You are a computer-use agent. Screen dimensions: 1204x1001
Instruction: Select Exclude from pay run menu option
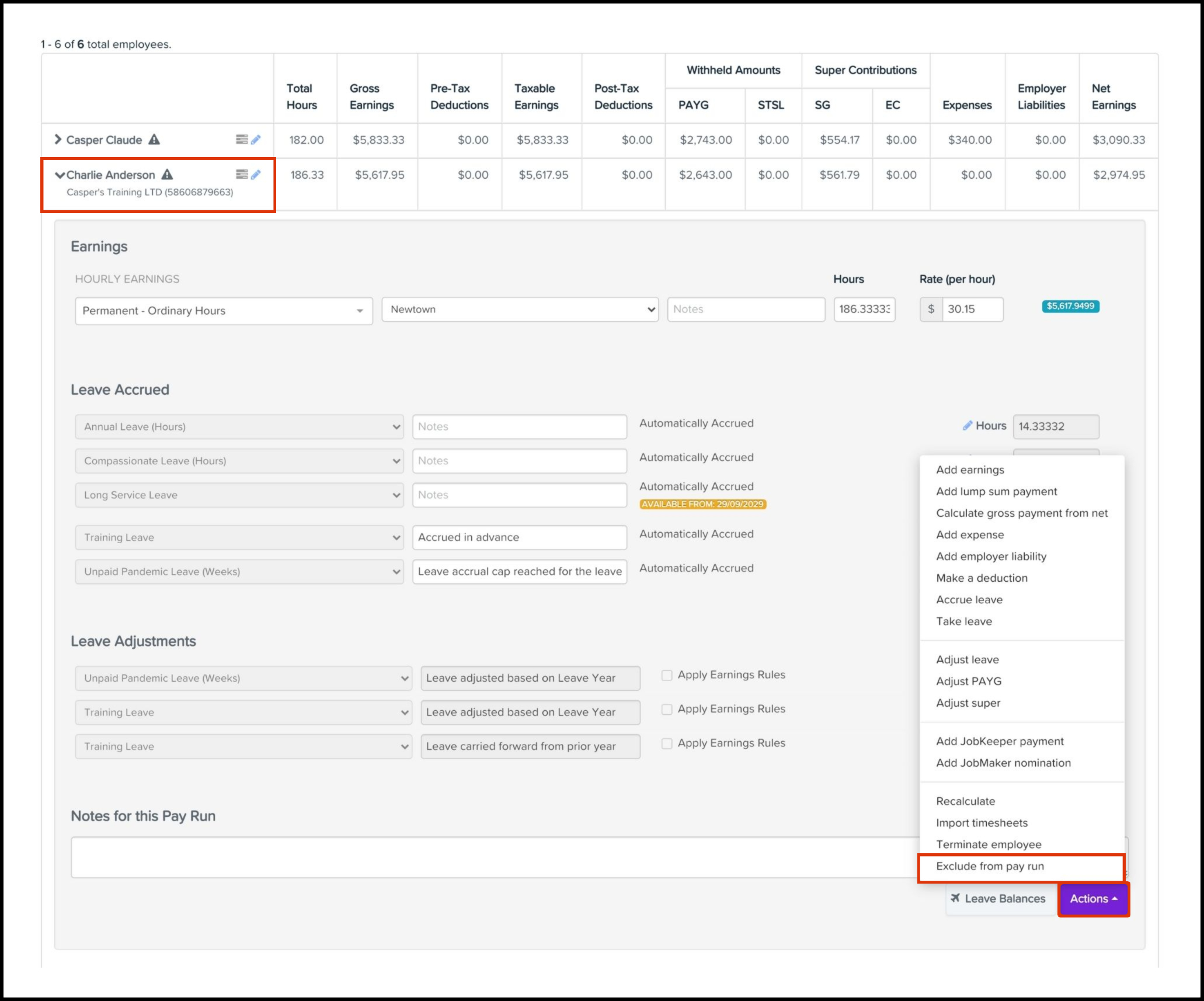pos(990,866)
